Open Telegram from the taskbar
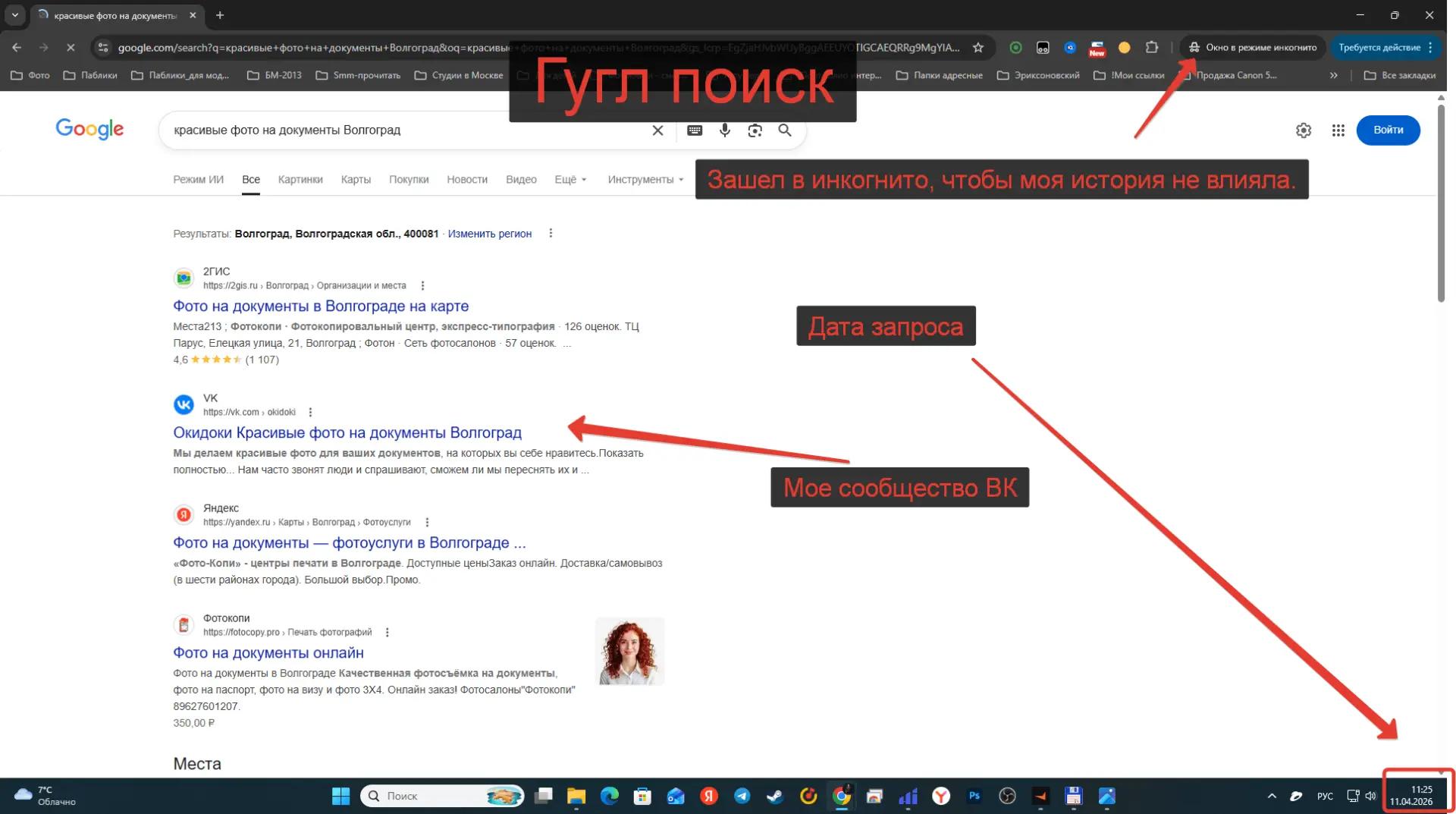Screen dimensions: 1456x814 pos(742,796)
